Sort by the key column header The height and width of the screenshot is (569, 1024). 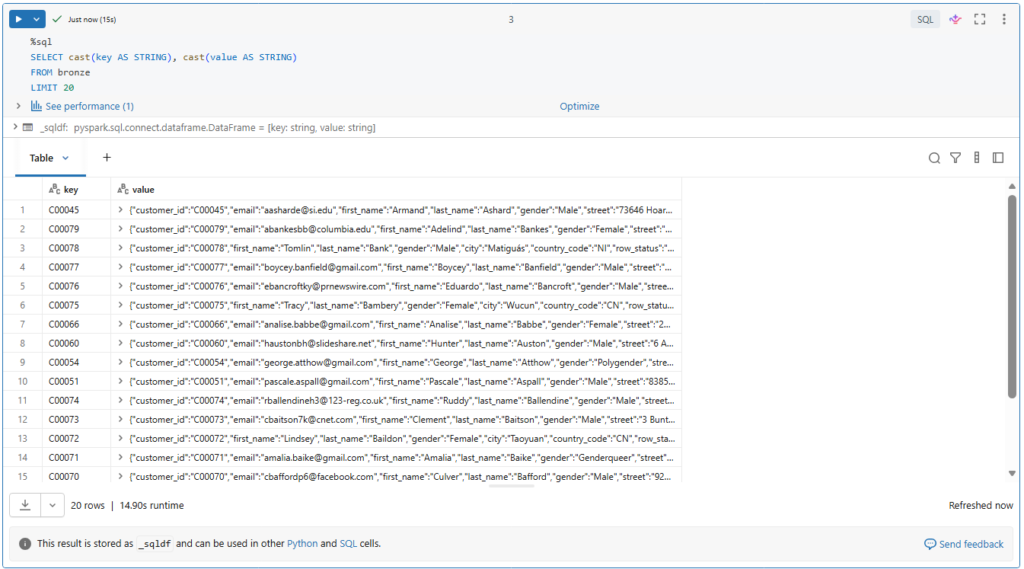[x=70, y=189]
